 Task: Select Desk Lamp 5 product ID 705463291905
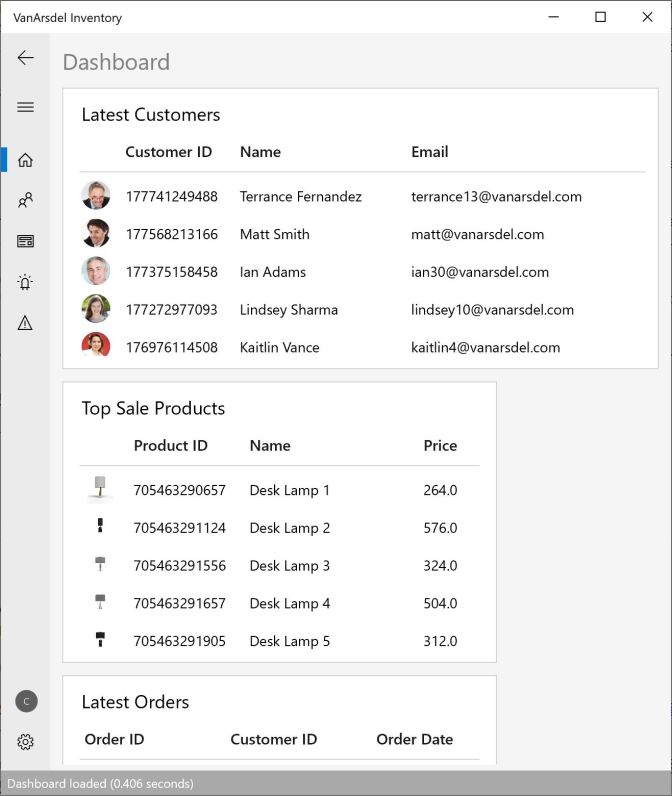click(x=179, y=641)
